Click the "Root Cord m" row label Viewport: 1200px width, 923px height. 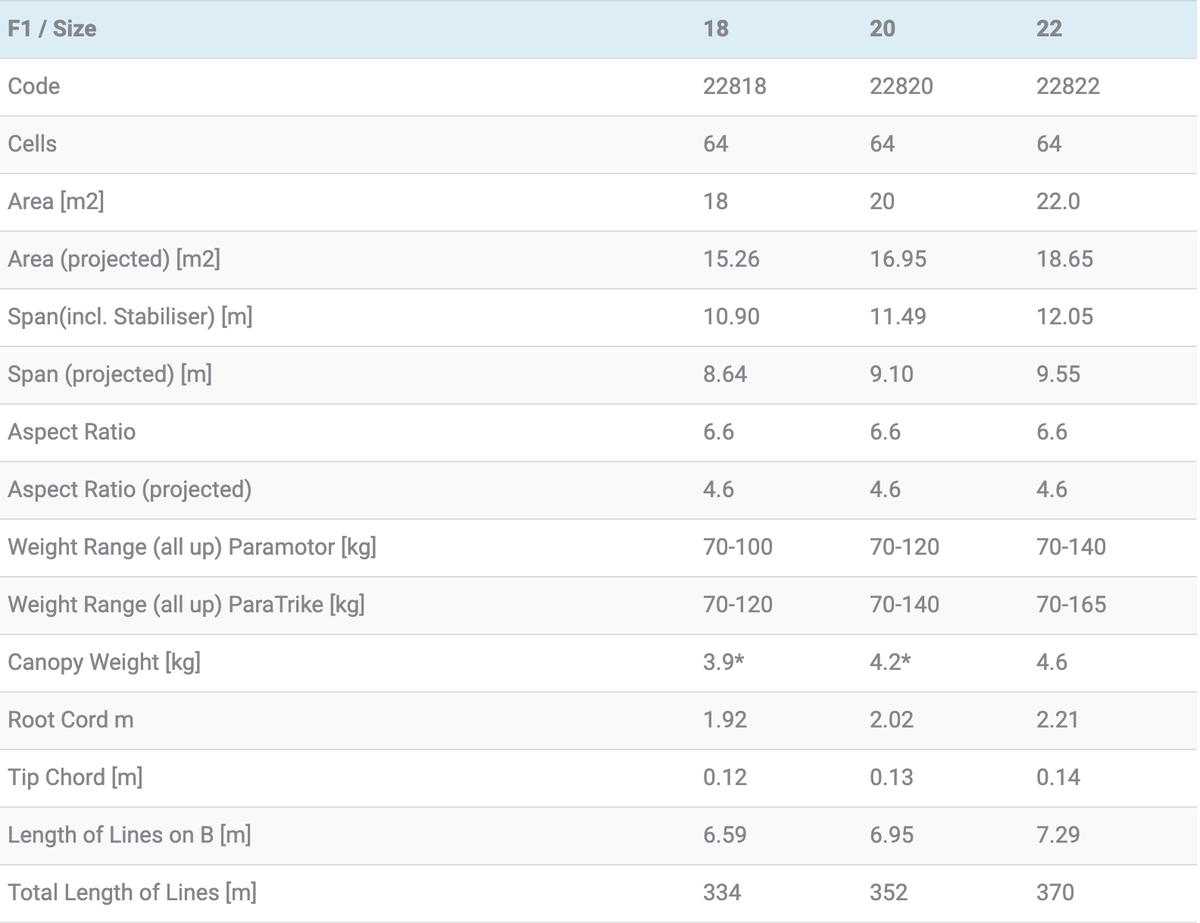[x=70, y=721]
